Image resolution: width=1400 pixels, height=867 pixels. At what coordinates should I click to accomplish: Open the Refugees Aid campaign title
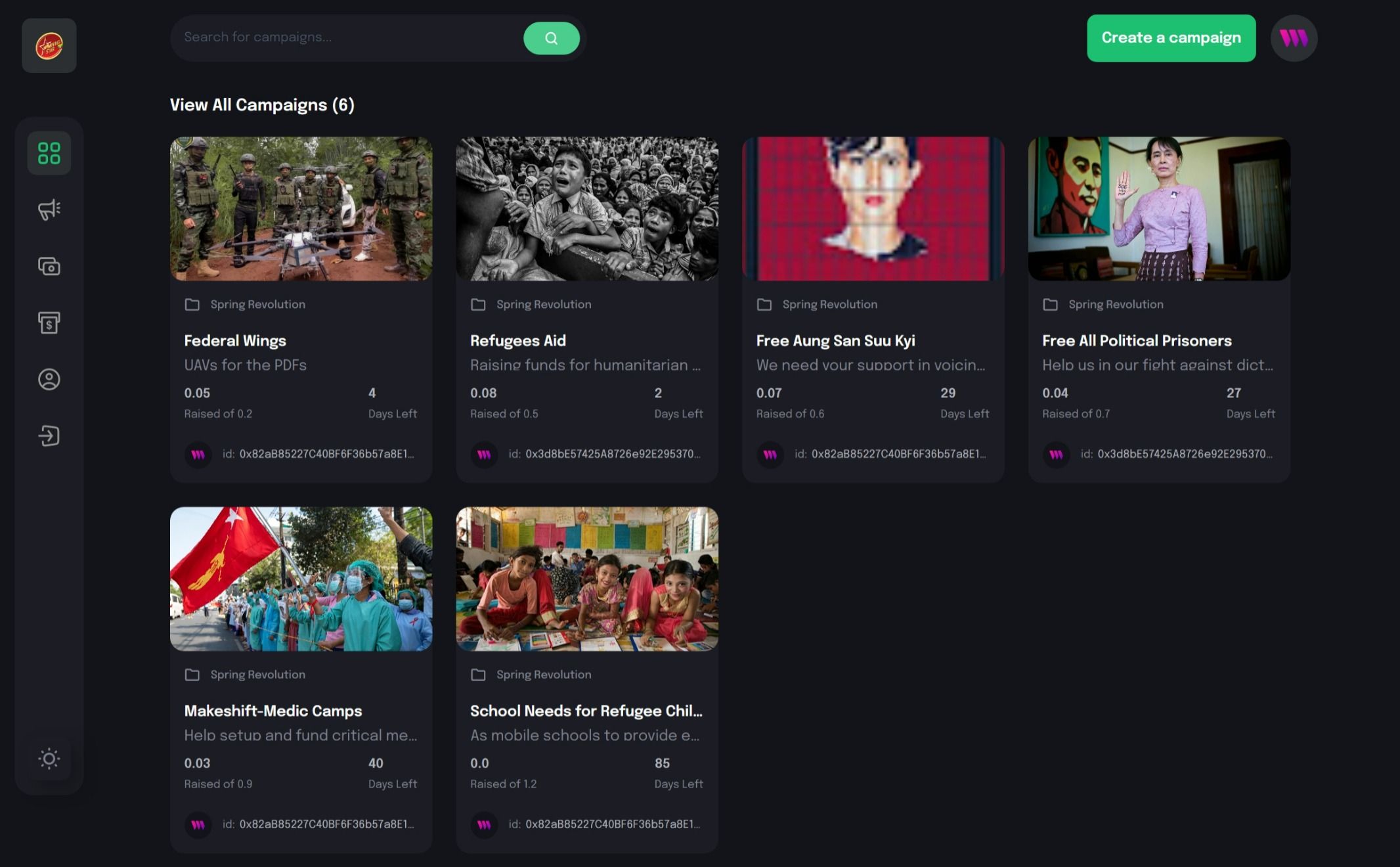click(x=517, y=340)
